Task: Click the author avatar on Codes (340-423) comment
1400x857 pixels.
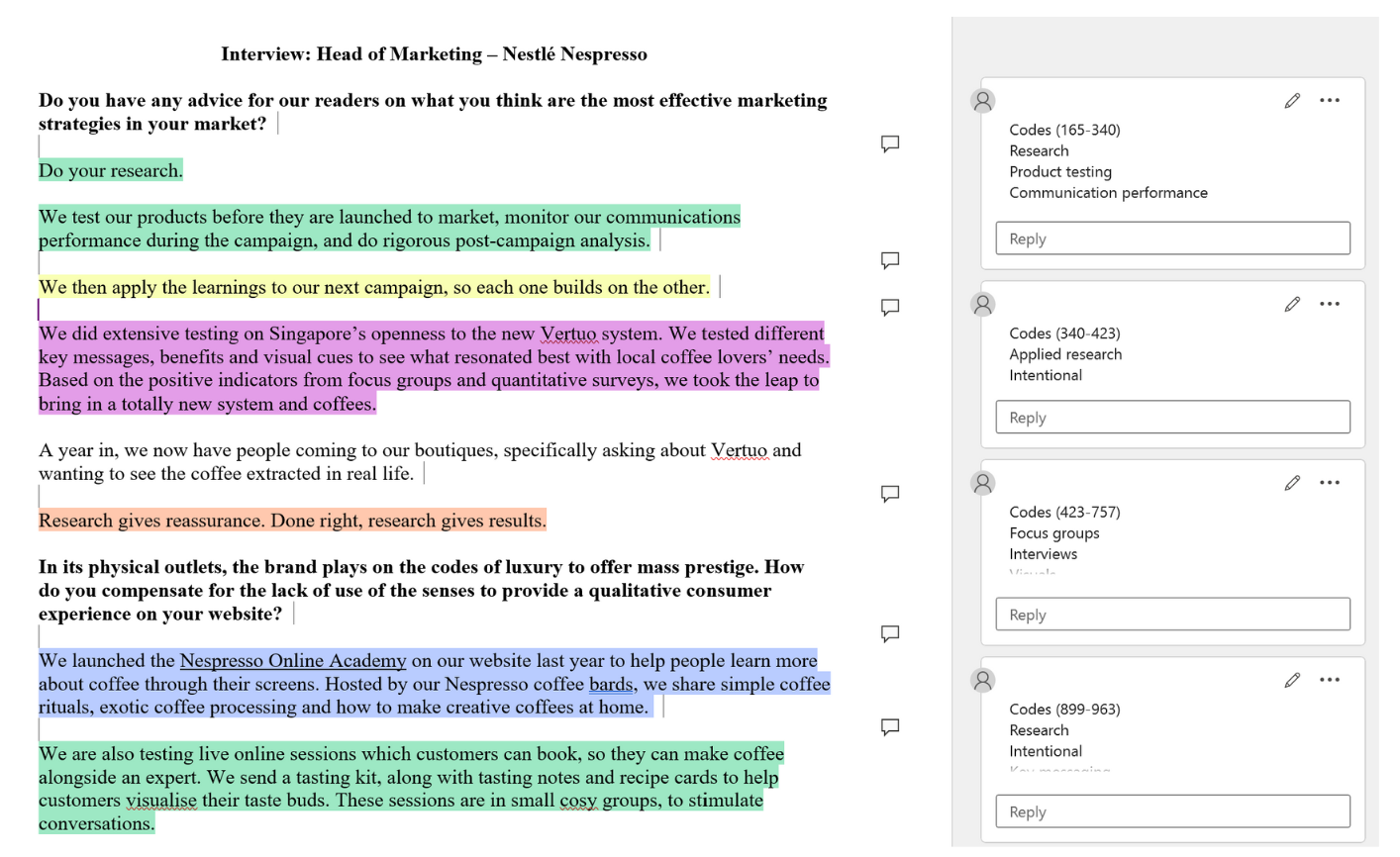Action: (983, 305)
